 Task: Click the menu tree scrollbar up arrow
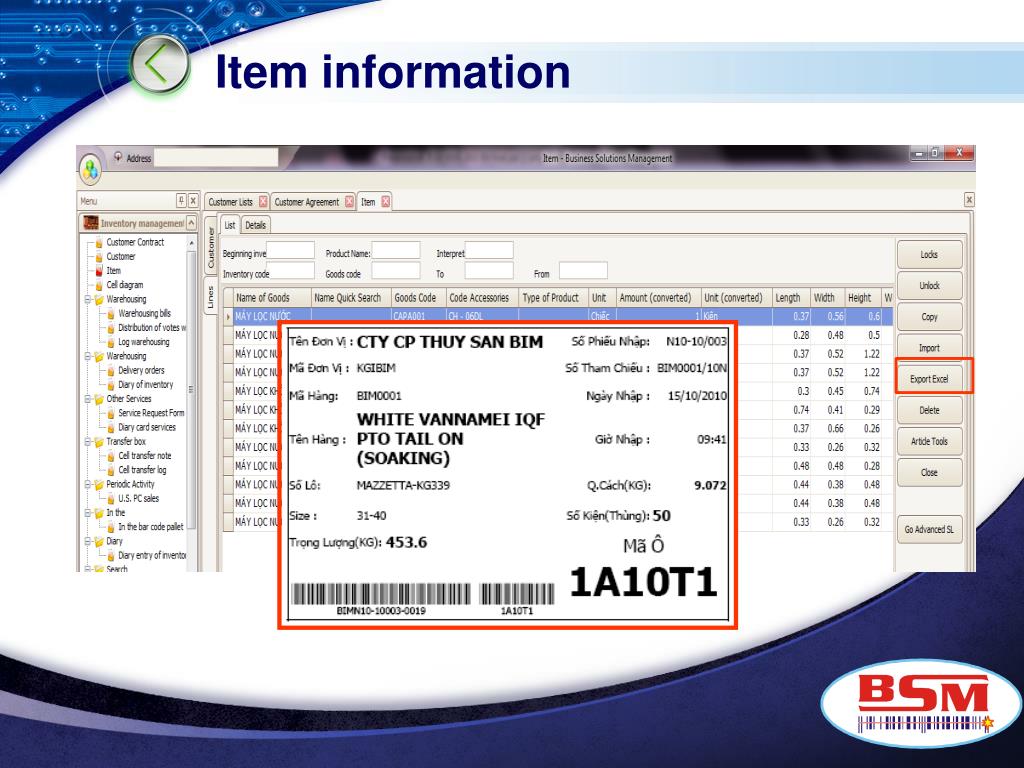coord(191,243)
